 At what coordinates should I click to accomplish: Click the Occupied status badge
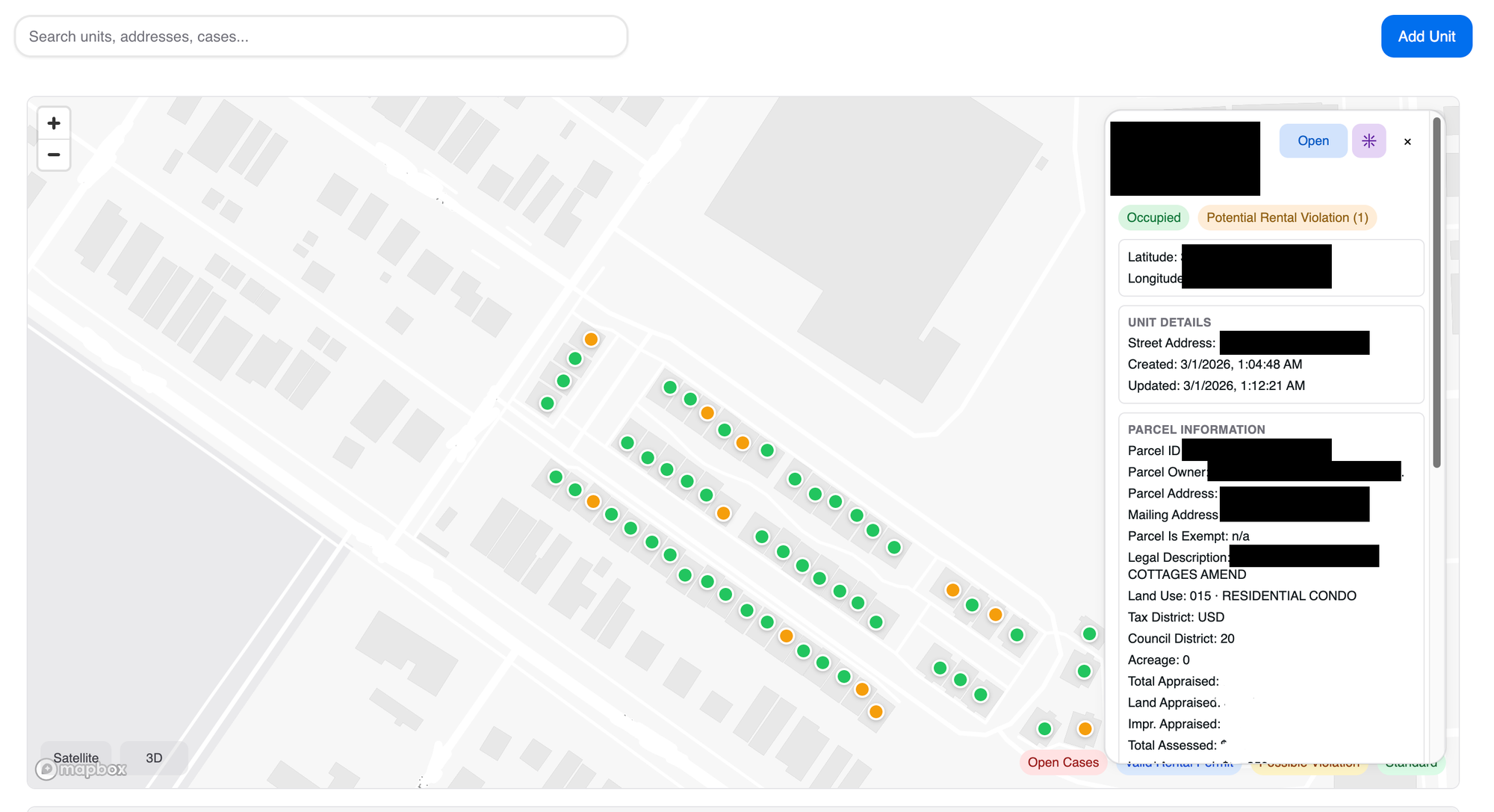point(1153,218)
